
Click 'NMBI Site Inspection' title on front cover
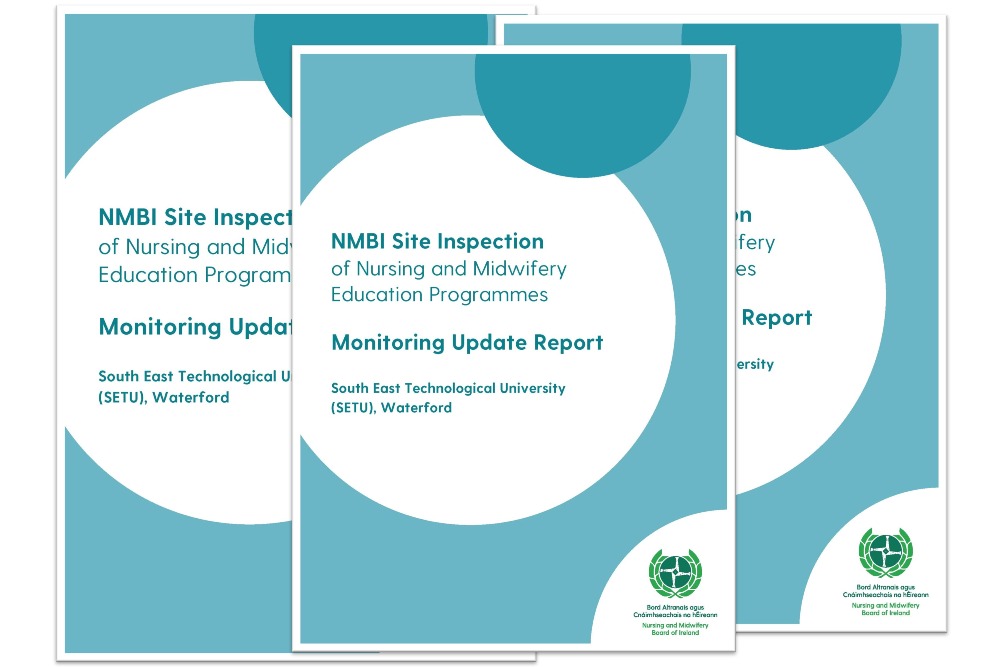pos(438,241)
